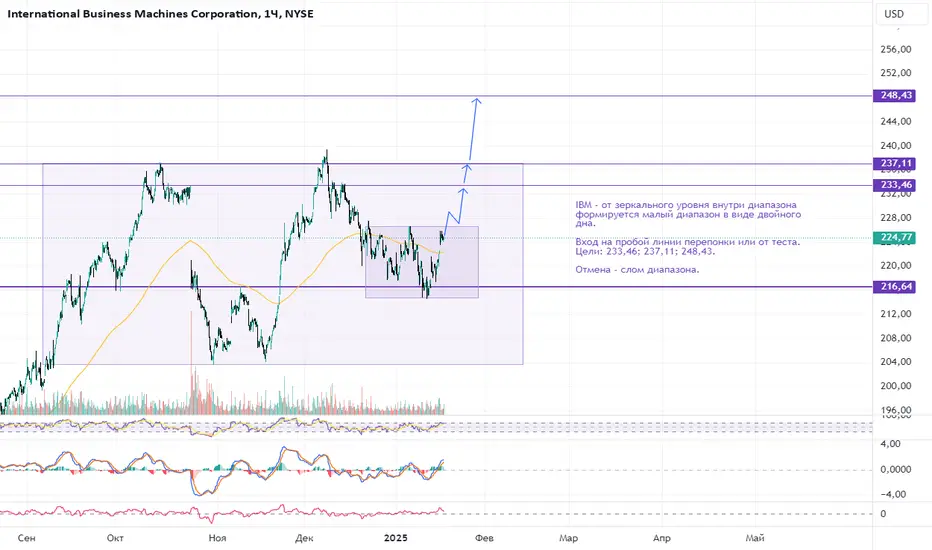Click the Сен month label on time axis
The height and width of the screenshot is (550, 932).
coord(27,538)
